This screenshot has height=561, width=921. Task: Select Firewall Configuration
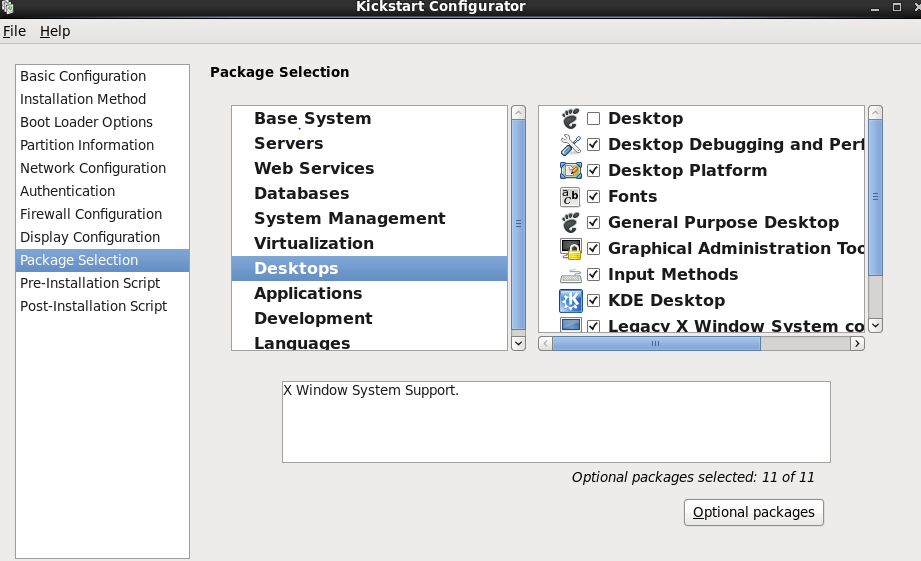(x=102, y=214)
